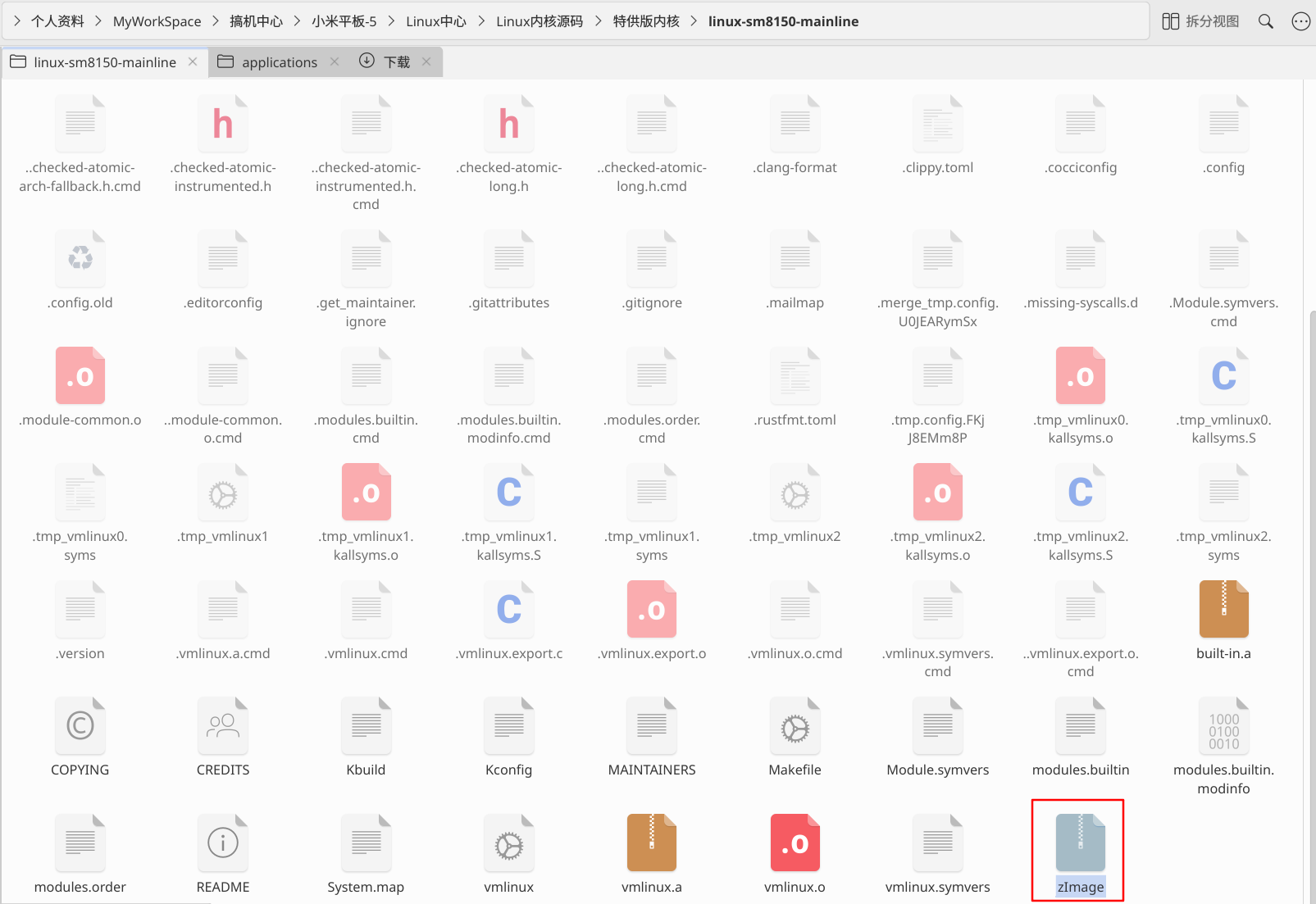This screenshot has height=904, width=1316.
Task: Close the applications tab
Action: click(335, 61)
